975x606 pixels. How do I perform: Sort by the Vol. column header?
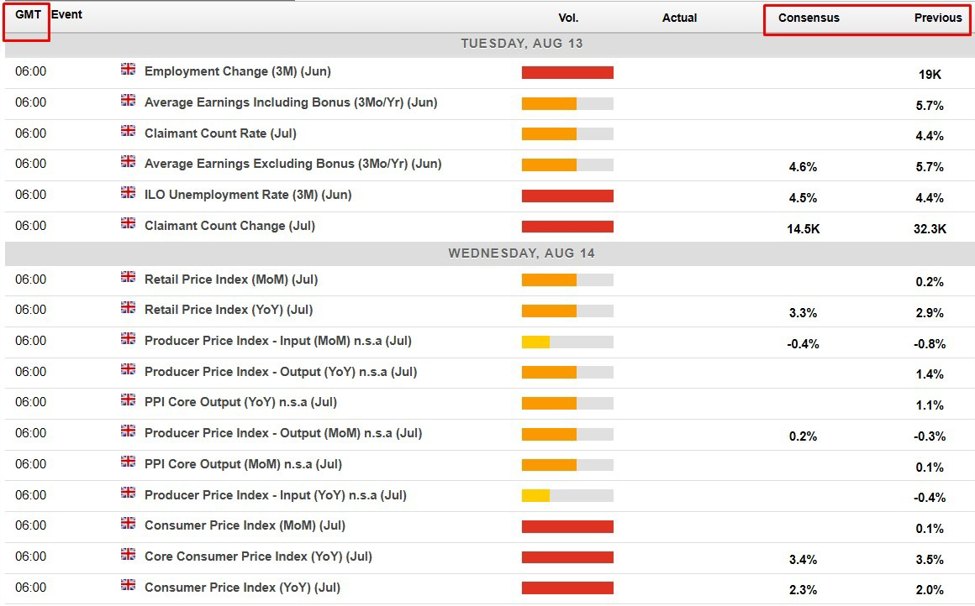coord(568,18)
